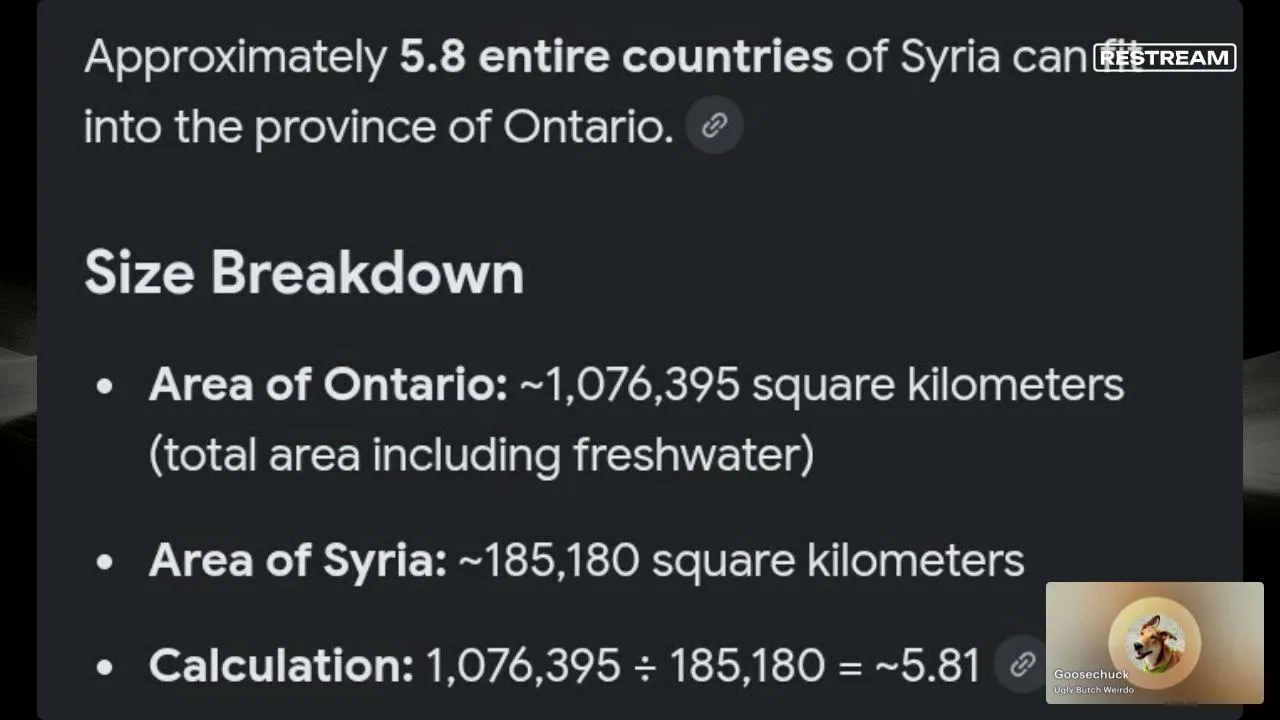Select the Goosechuck dog avatar
The height and width of the screenshot is (720, 1280).
pyautogui.click(x=1154, y=641)
